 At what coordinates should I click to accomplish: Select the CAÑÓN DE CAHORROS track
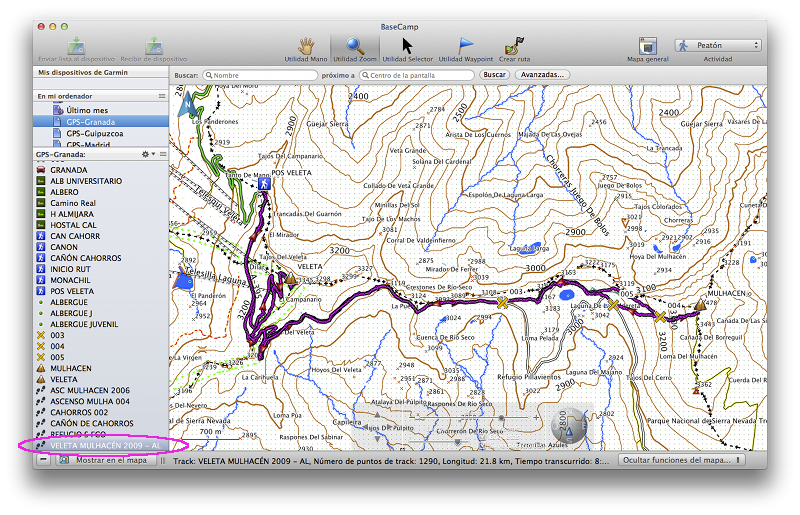pos(101,424)
